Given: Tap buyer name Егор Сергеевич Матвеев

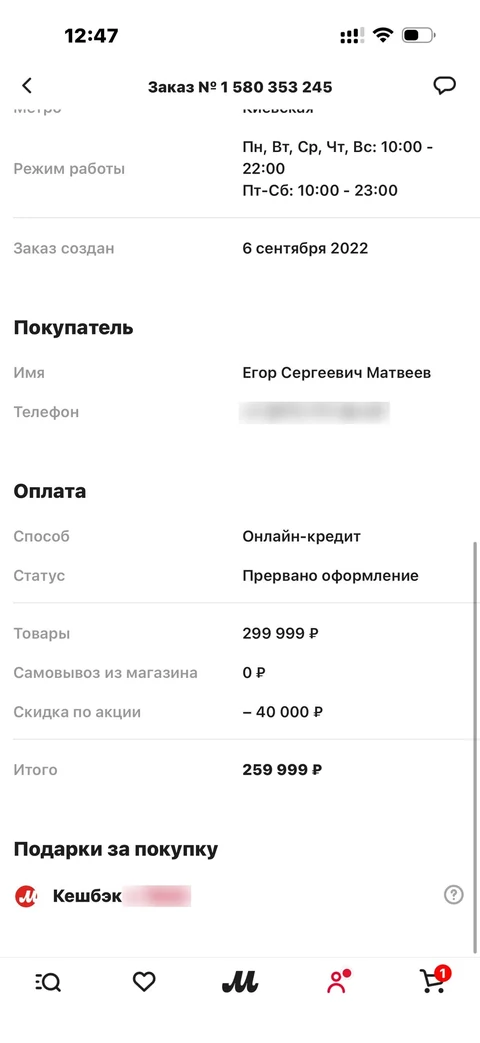Looking at the screenshot, I should coord(336,373).
